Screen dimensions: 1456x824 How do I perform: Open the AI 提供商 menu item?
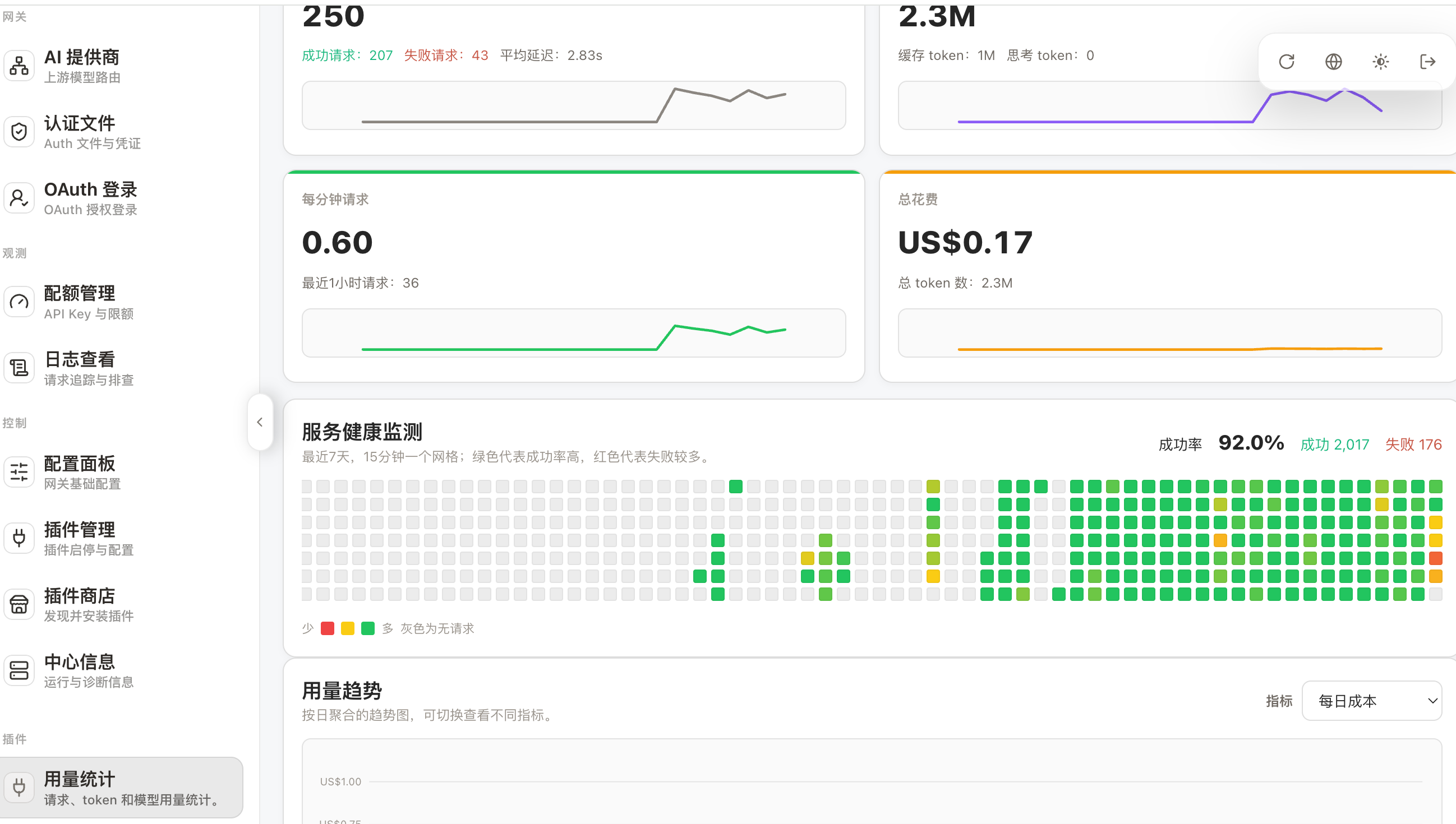coord(122,66)
